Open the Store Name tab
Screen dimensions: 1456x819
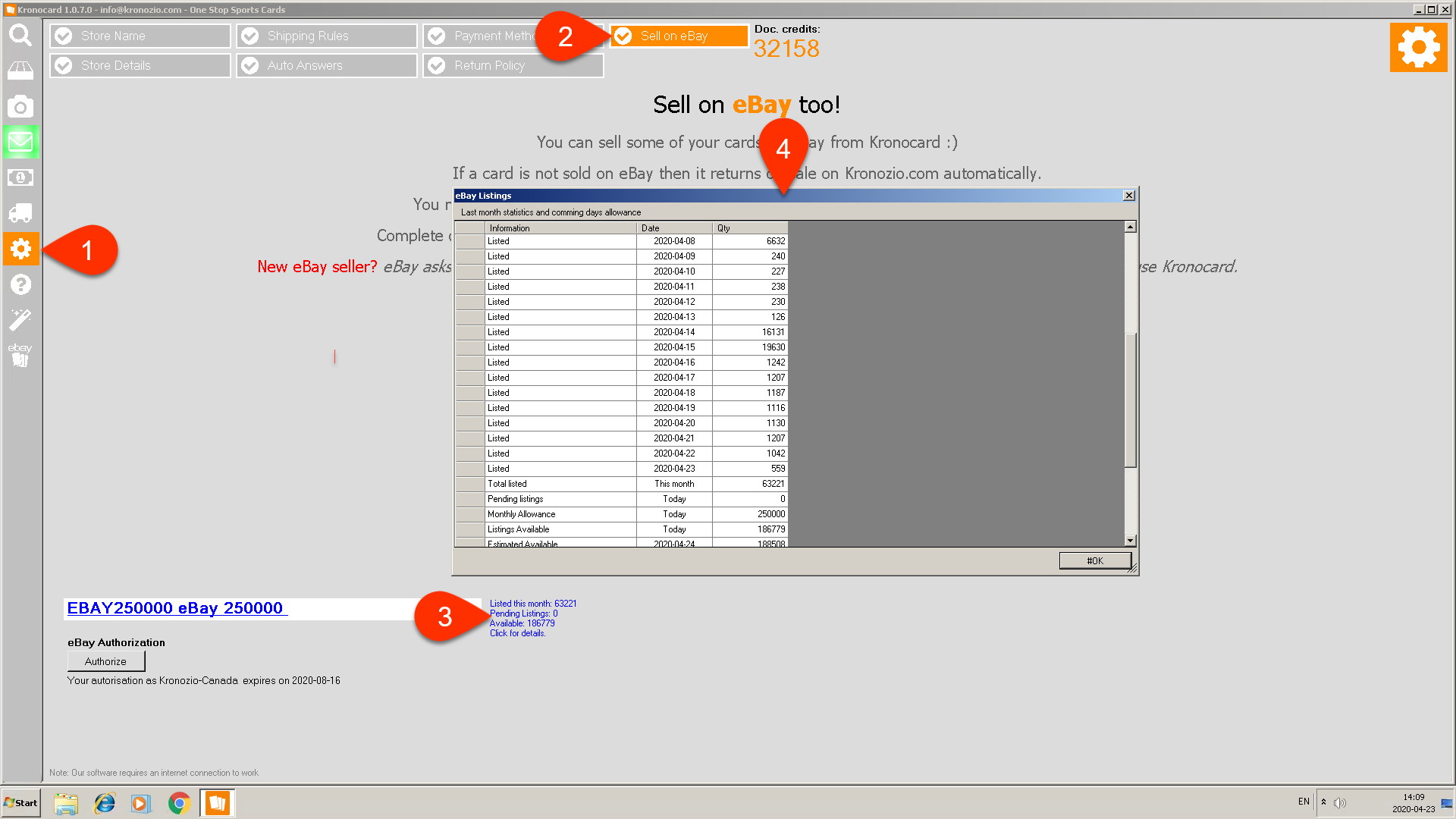(x=140, y=36)
